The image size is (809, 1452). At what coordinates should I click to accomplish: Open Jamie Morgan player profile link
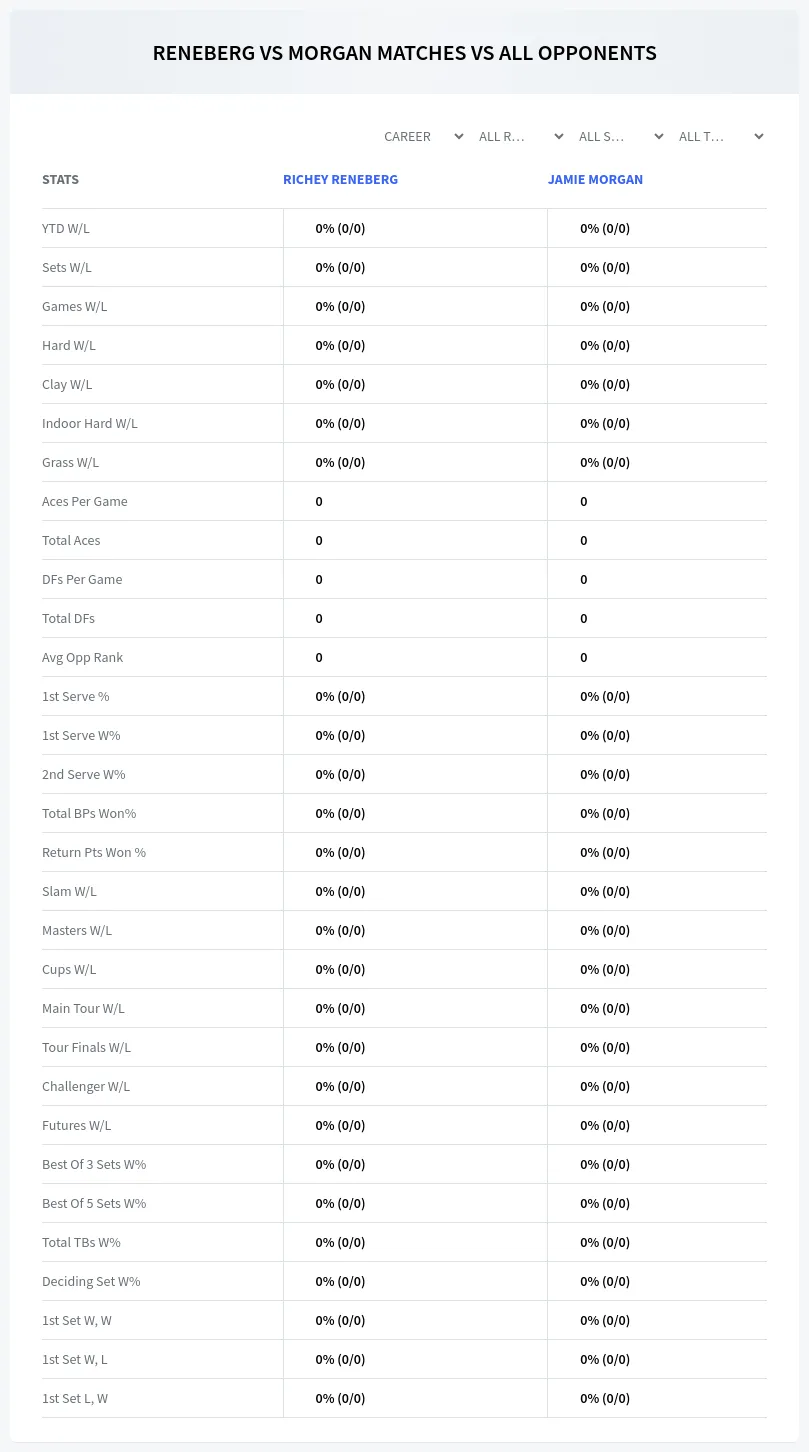(595, 180)
